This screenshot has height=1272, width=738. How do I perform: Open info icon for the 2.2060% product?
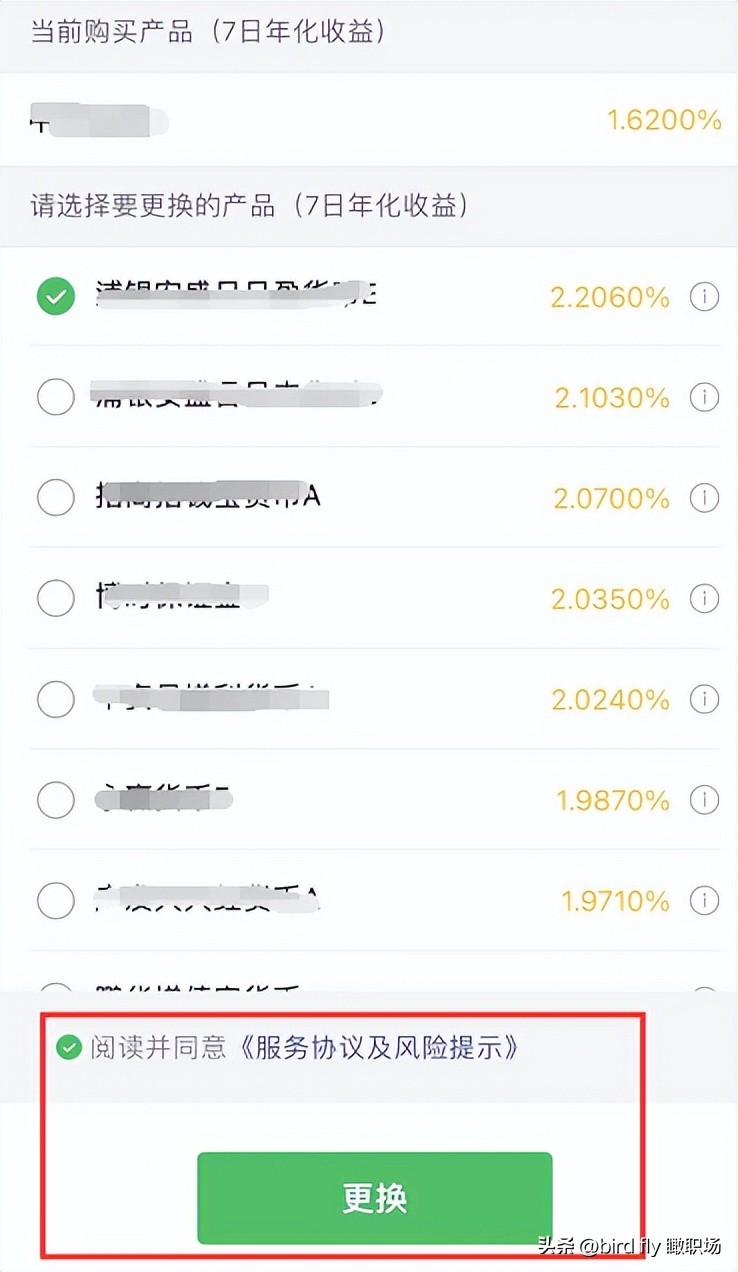point(705,297)
